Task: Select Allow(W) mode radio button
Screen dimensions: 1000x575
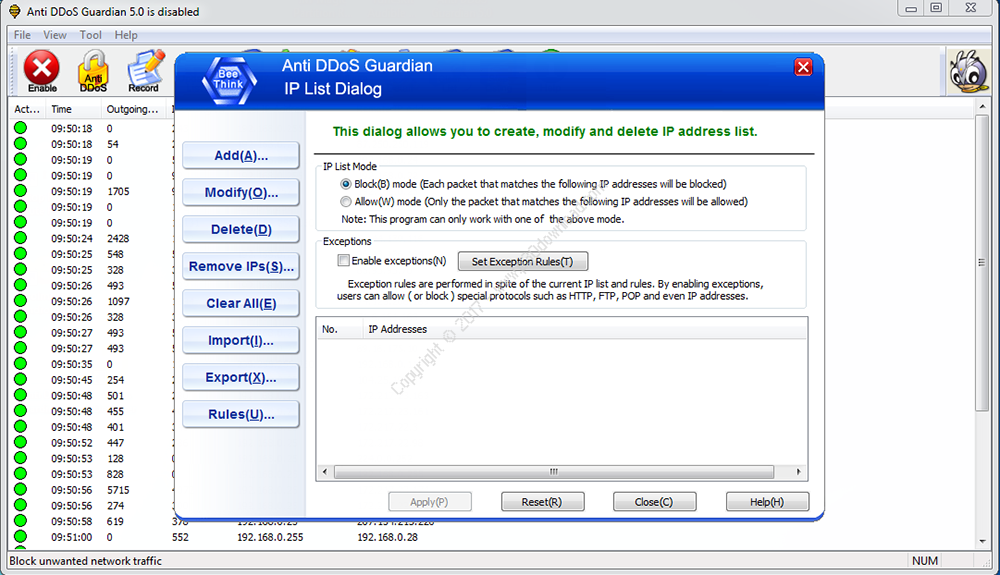Action: click(x=346, y=201)
